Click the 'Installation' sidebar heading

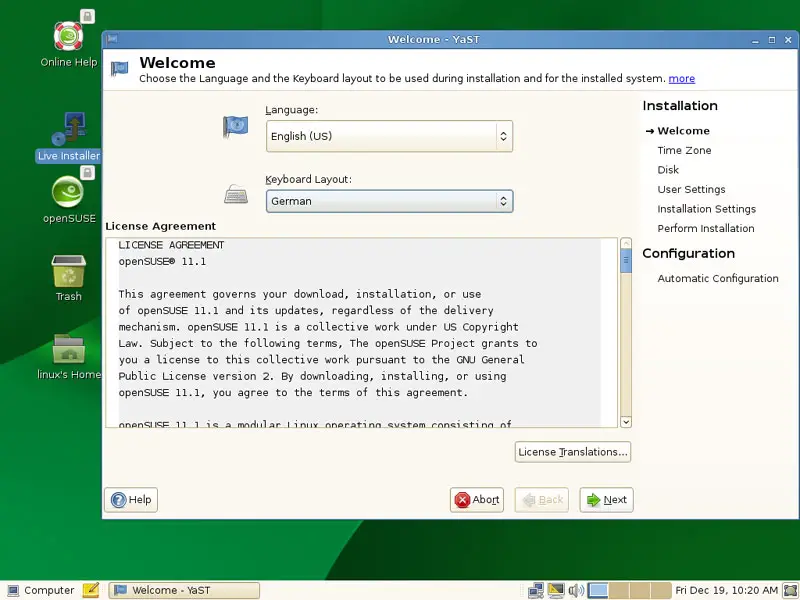[x=680, y=106]
